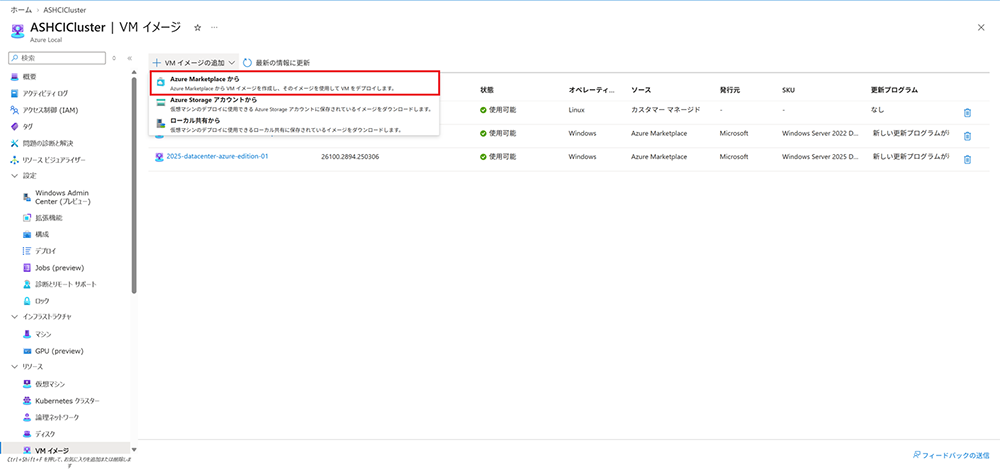The image size is (1000, 471).
Task: Open the more options ellipsis by title
Action: click(x=214, y=28)
